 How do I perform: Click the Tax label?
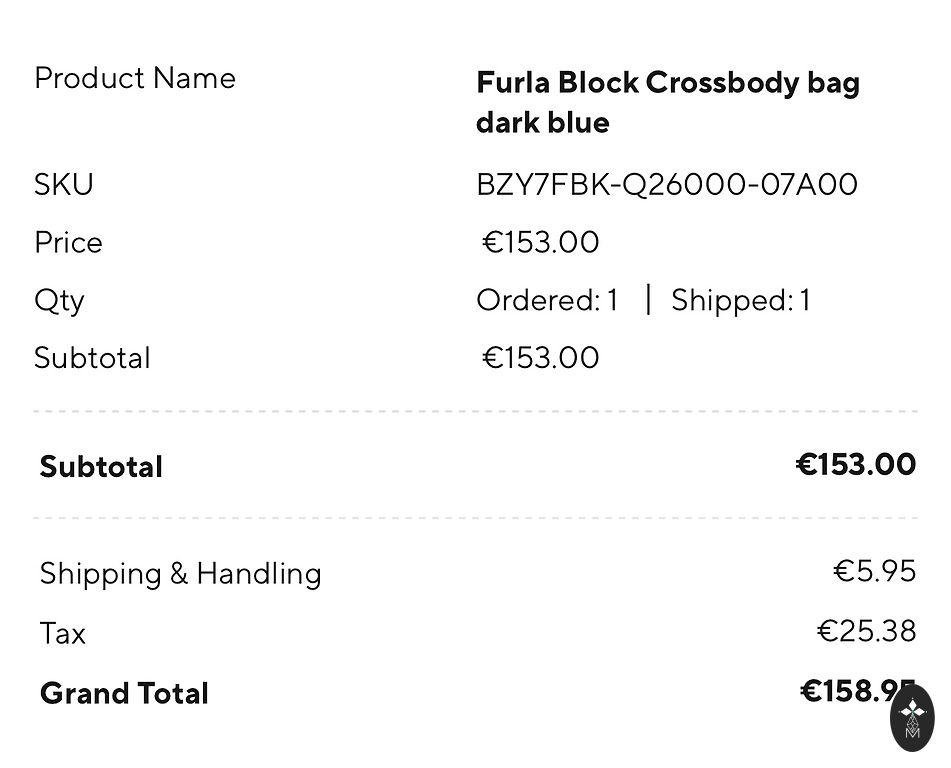(x=63, y=633)
